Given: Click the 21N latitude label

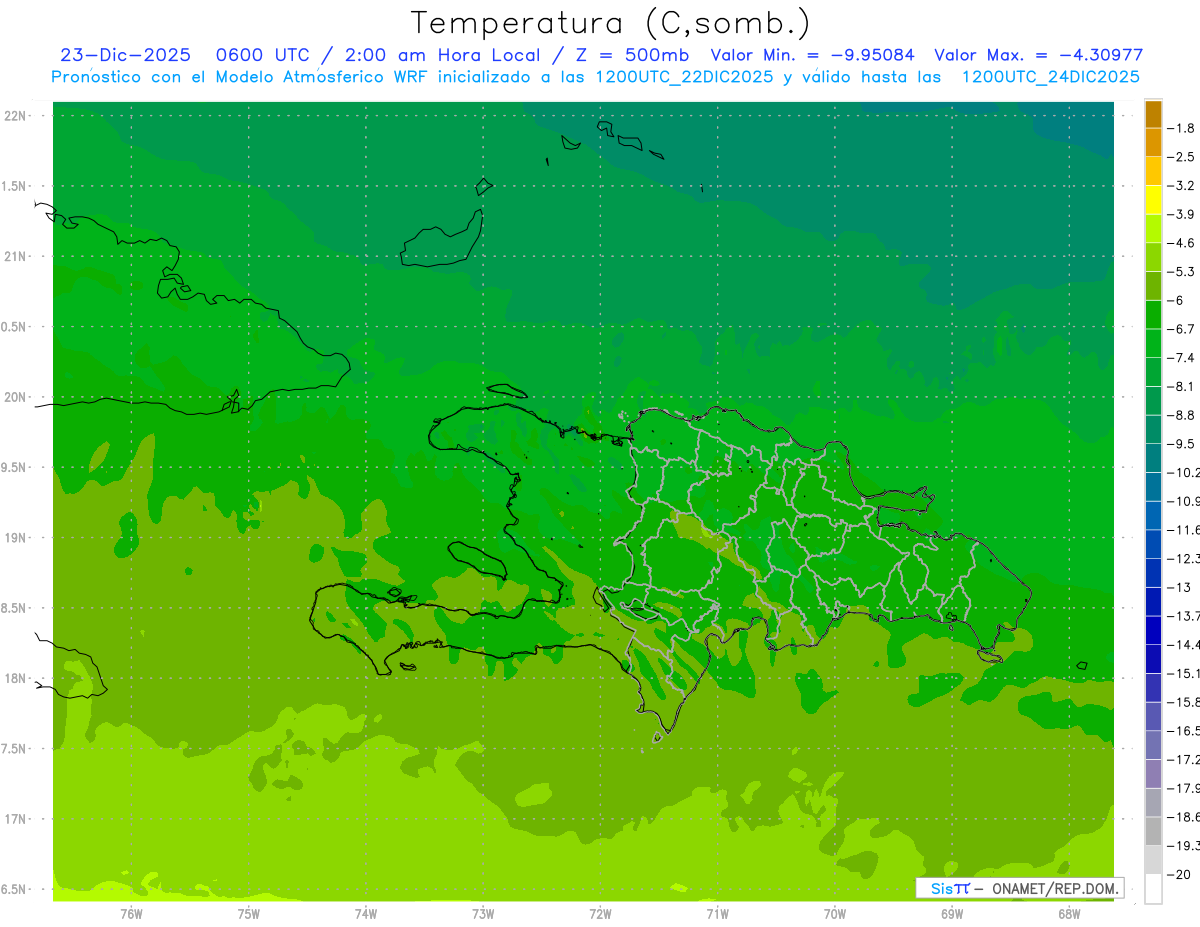Looking at the screenshot, I should tap(15, 256).
